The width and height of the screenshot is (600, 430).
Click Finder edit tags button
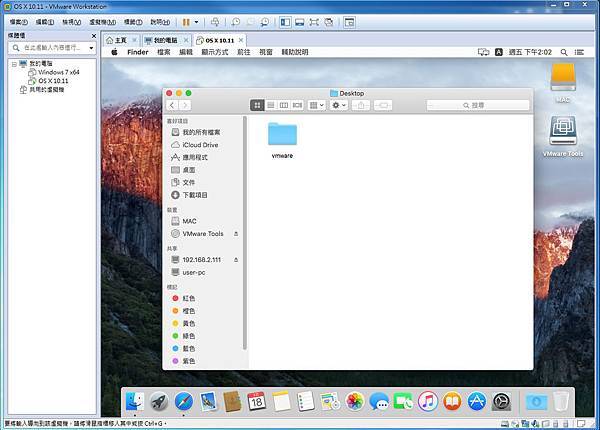click(x=383, y=105)
